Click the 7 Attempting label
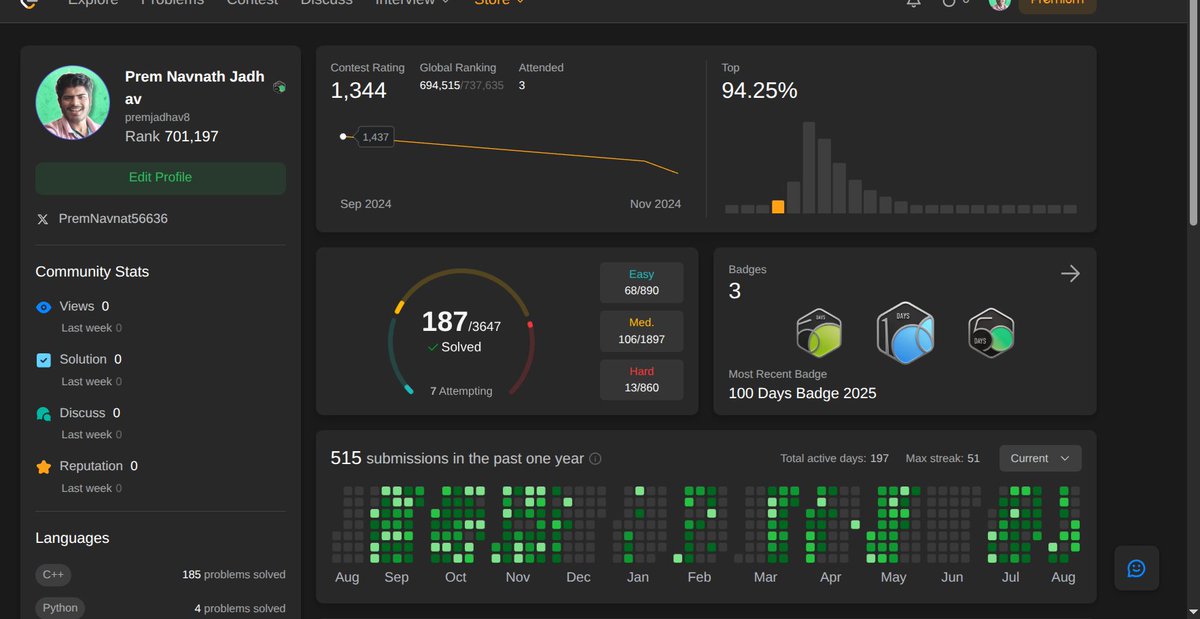The width and height of the screenshot is (1200, 619). click(x=461, y=391)
